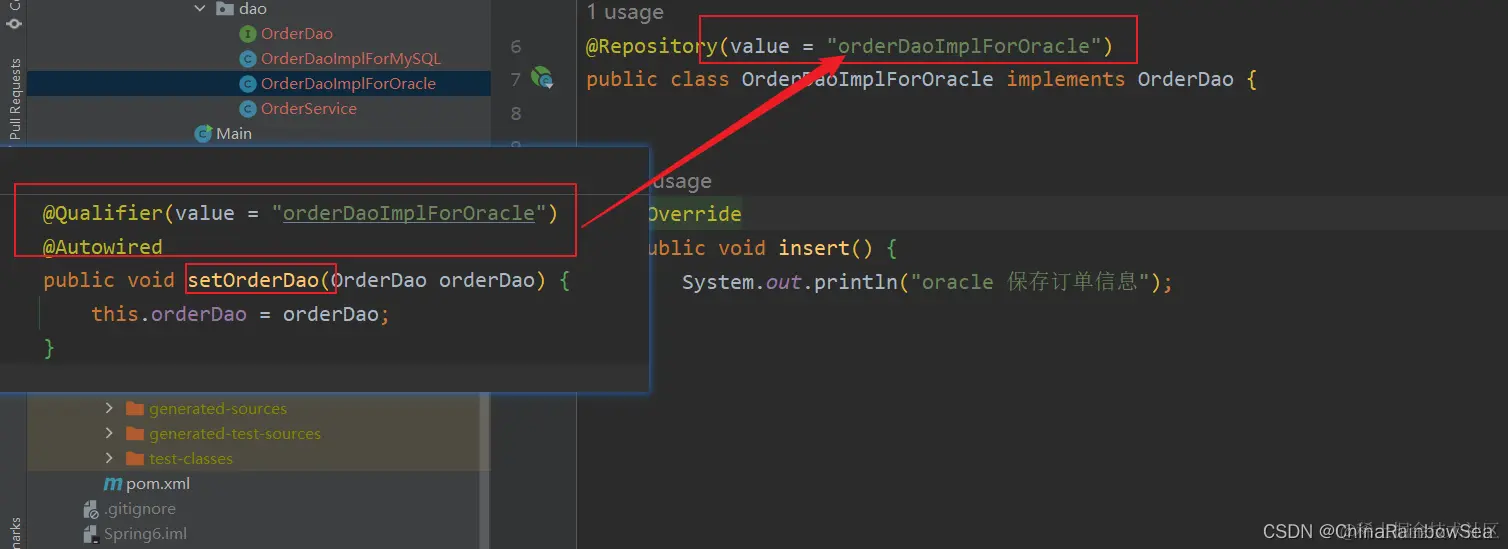The image size is (1508, 549).
Task: Click generated-sources folder icon
Action: [135, 409]
